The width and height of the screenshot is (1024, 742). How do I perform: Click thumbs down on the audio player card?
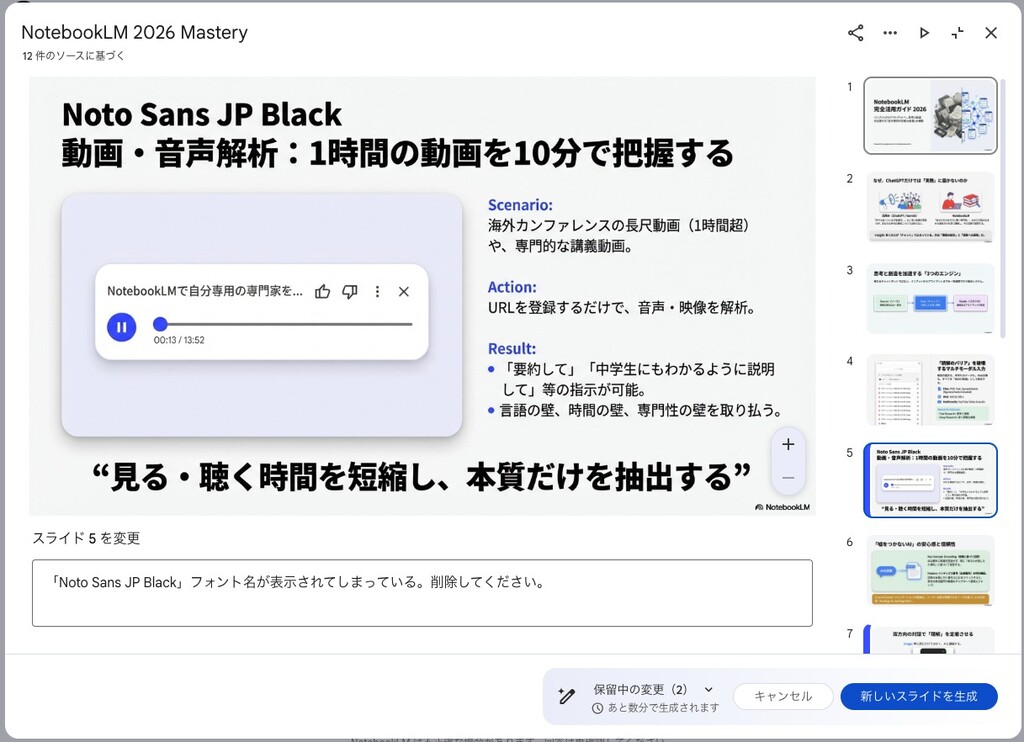pyautogui.click(x=350, y=291)
